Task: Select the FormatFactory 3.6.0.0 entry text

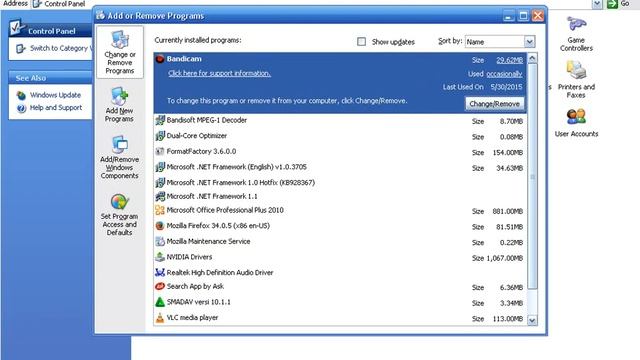Action: coord(201,151)
